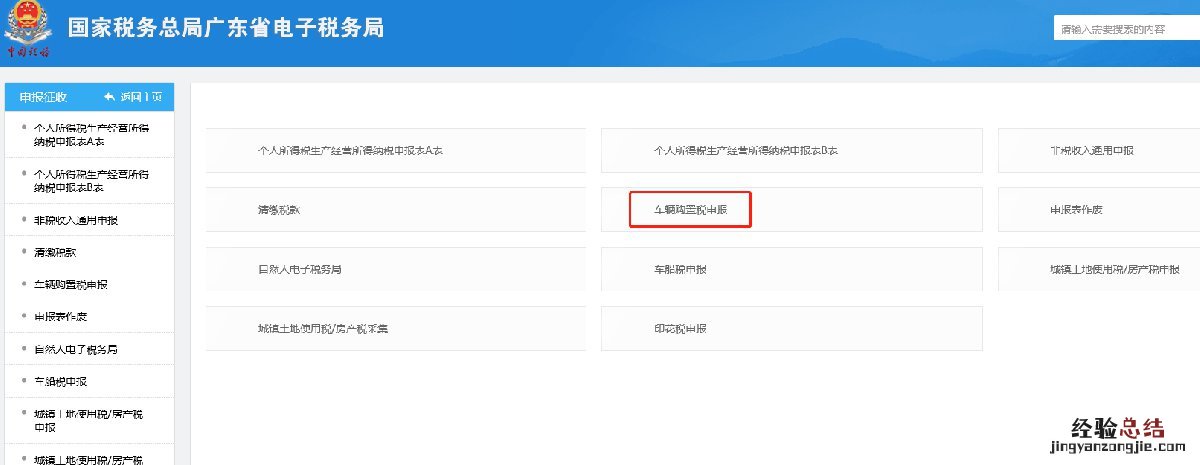This screenshot has width=1200, height=465.
Task: Open the 个人所得税生产经营所得纳税申报表A表 tile in main panel
Action: click(350, 151)
